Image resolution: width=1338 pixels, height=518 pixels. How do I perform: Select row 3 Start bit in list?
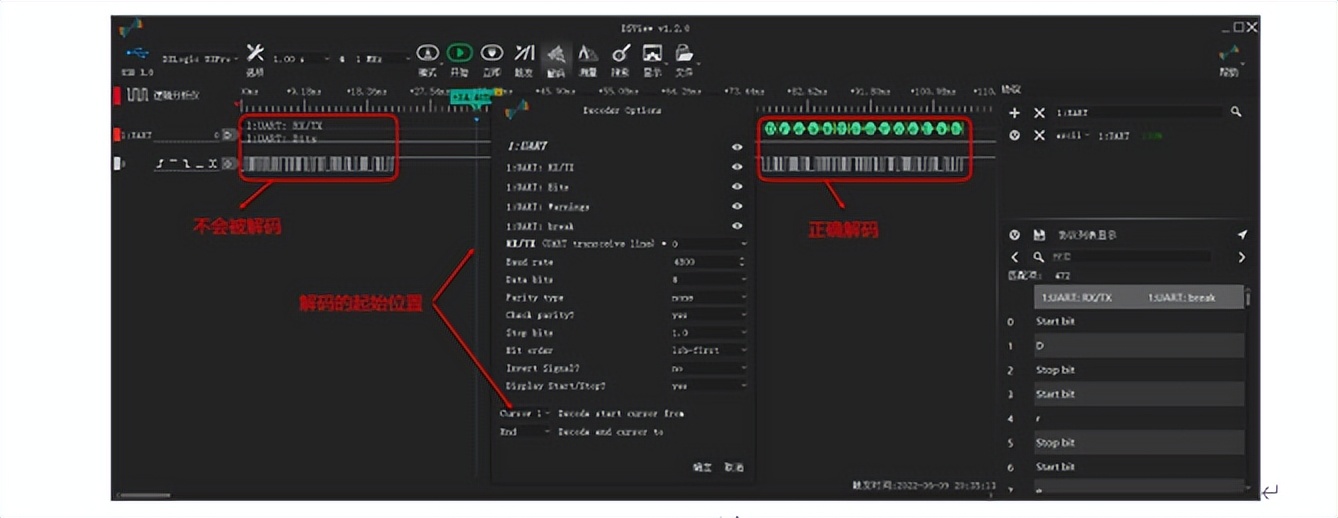[x=1139, y=394]
